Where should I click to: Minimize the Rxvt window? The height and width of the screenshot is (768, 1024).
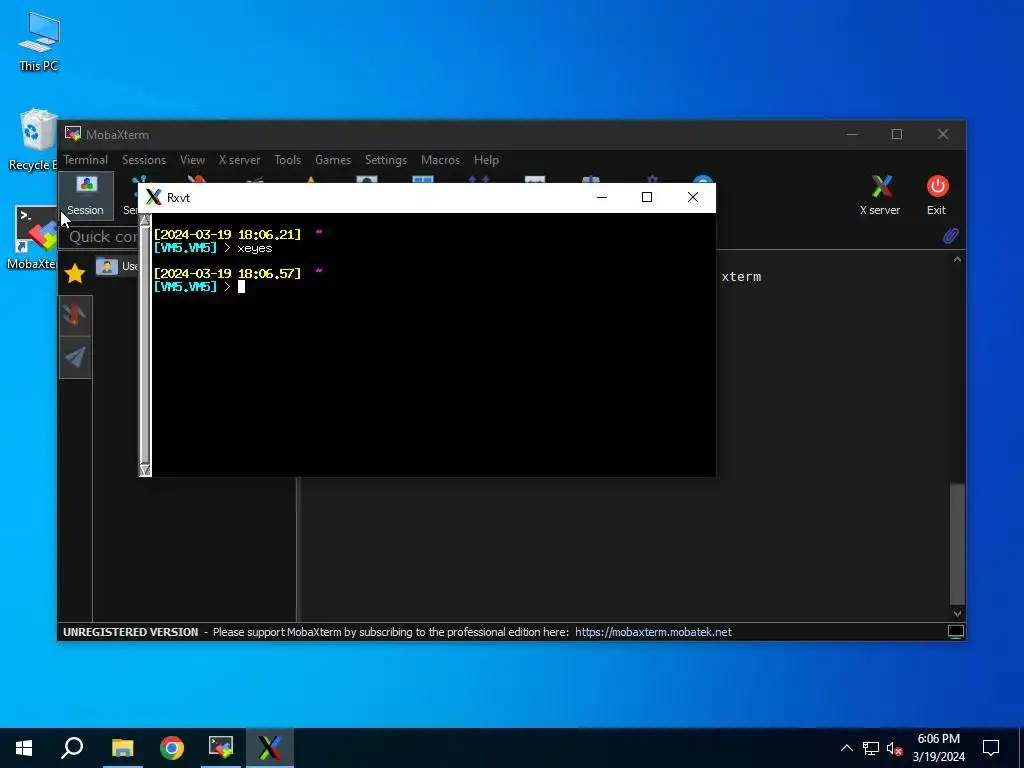[602, 197]
